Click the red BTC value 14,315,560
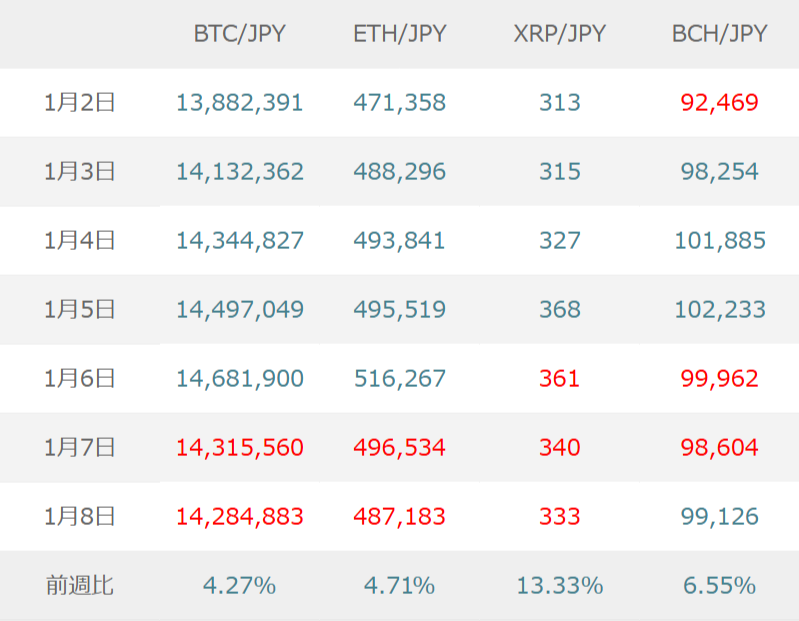The height and width of the screenshot is (621, 799). coord(239,448)
